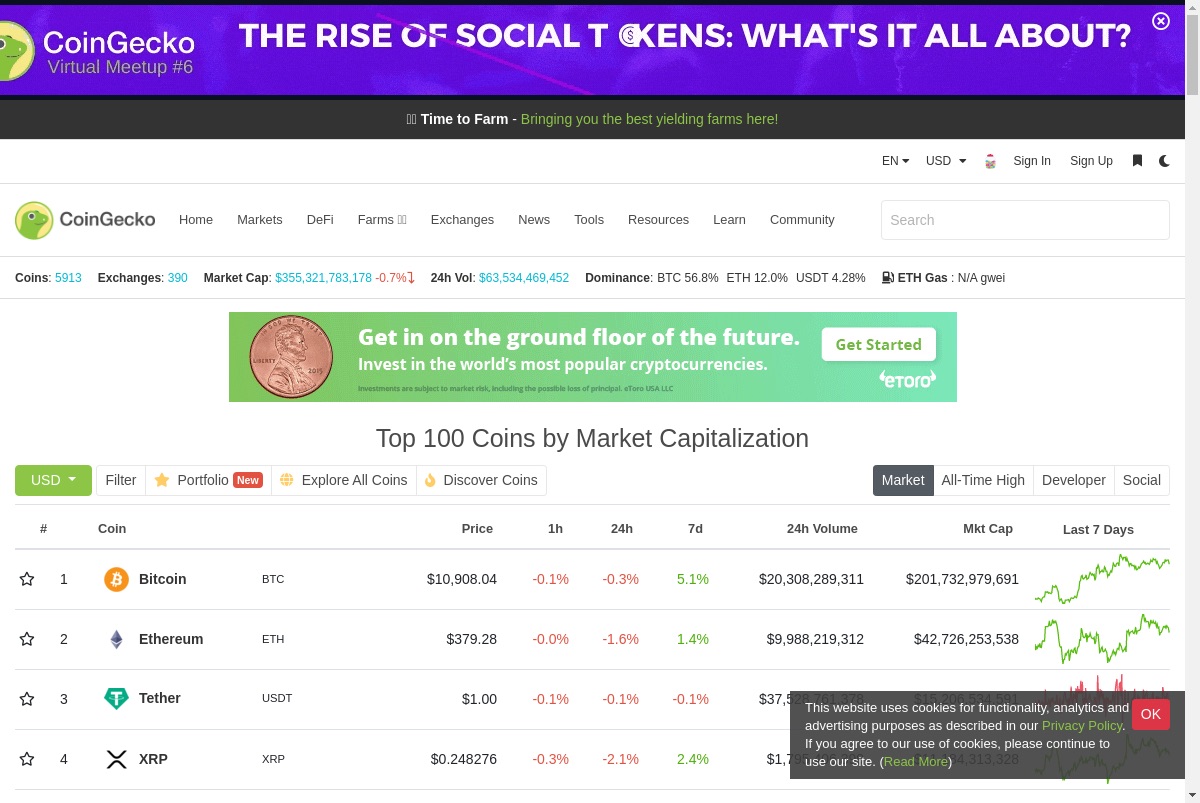
Task: Open the USD currency dropdown in header
Action: 946,161
